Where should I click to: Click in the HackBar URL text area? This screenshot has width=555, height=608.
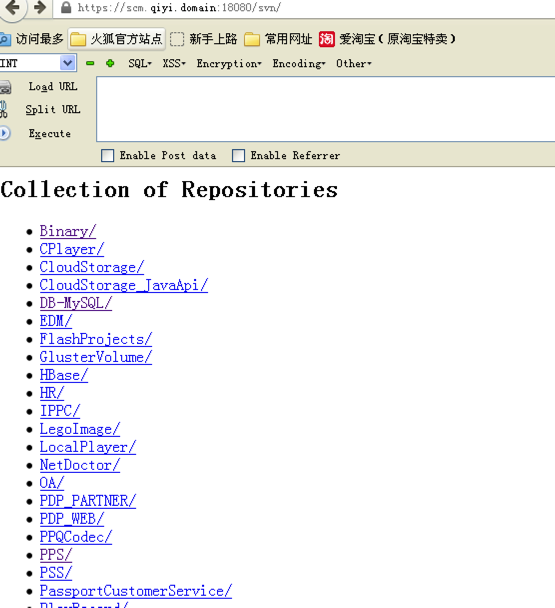pos(325,109)
